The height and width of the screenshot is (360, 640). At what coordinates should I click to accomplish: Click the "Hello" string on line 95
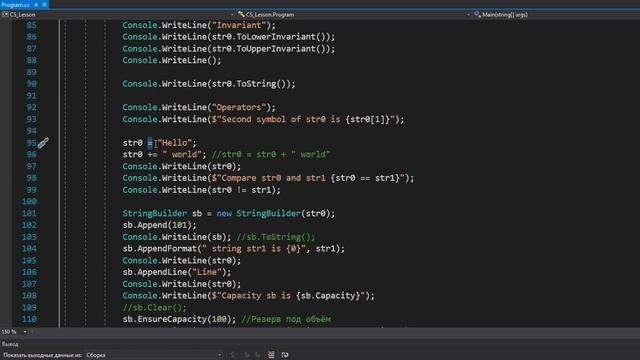tap(174, 143)
